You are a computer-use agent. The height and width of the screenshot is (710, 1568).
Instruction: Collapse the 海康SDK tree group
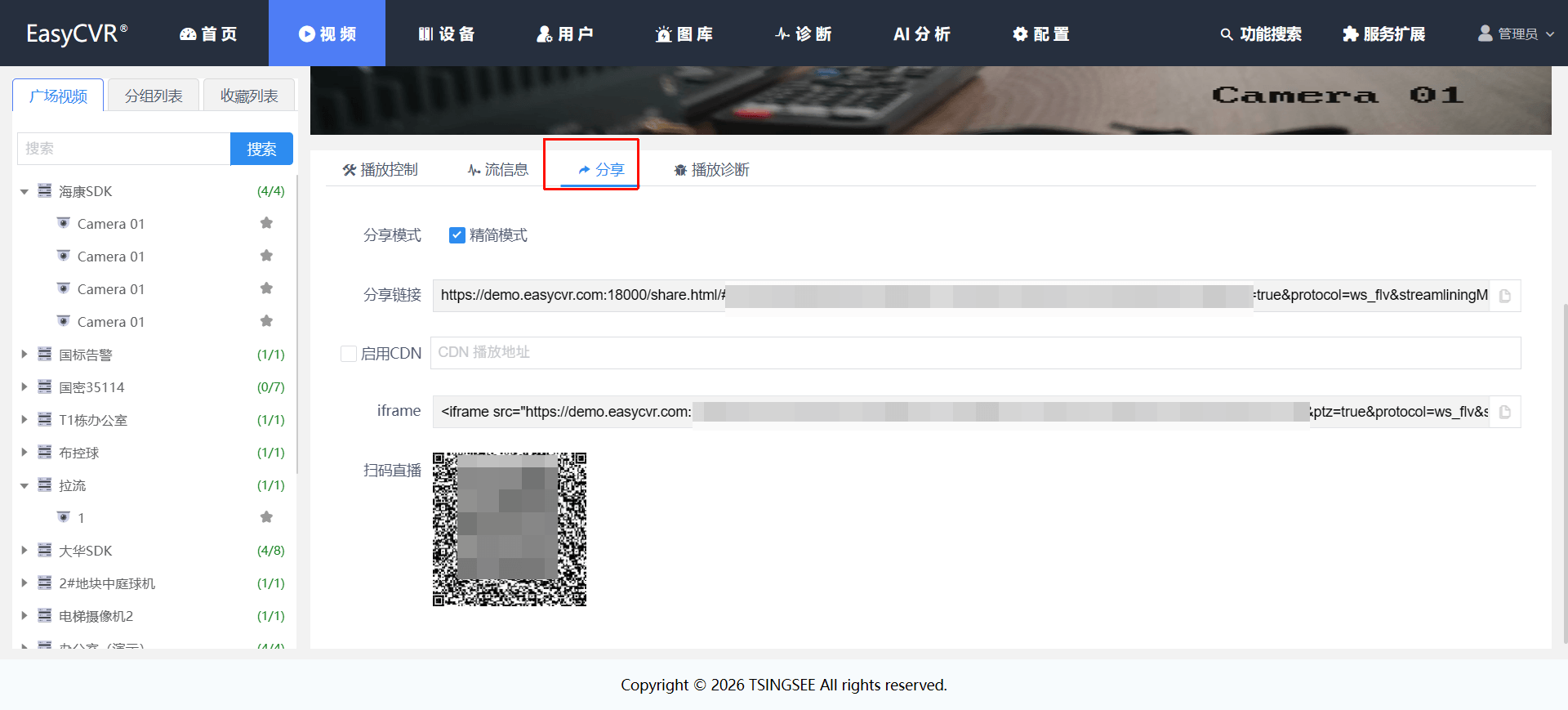[x=24, y=192]
